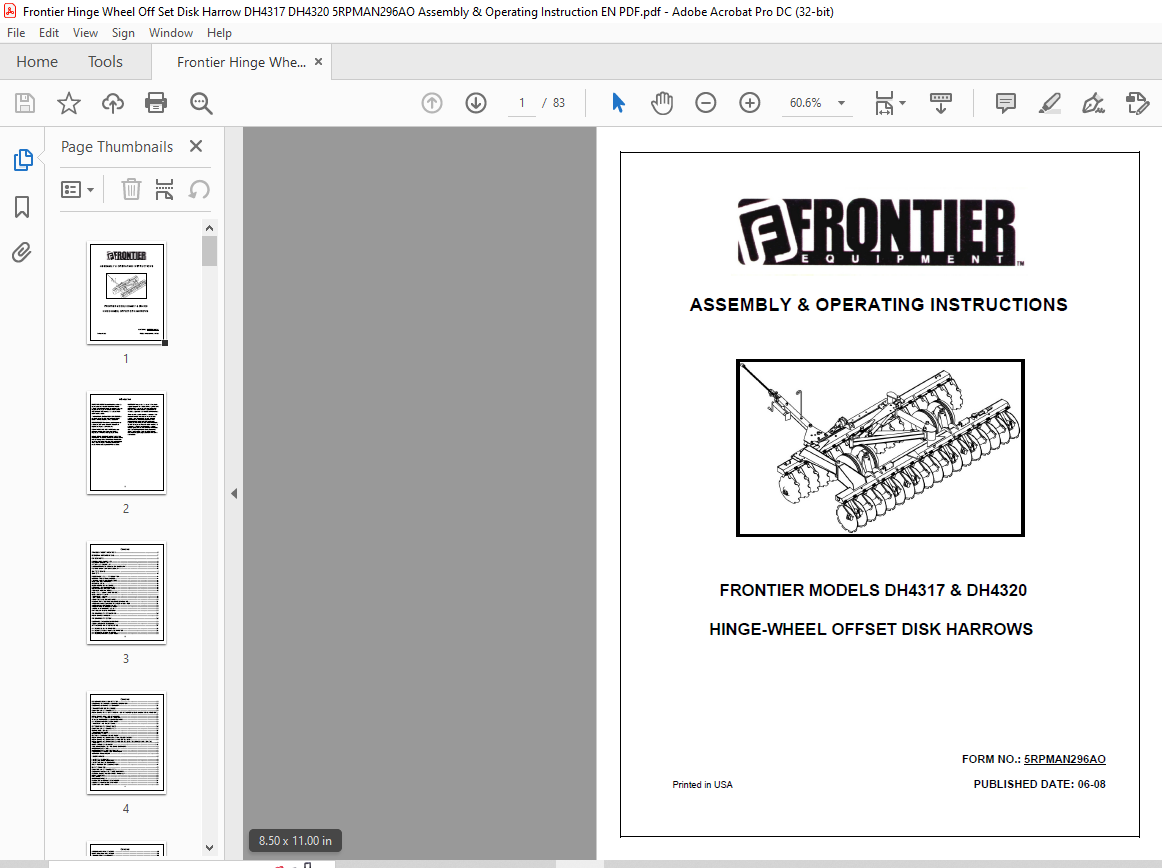
Task: Click the 8.50 x 11.00 in page size label
Action: [x=295, y=841]
